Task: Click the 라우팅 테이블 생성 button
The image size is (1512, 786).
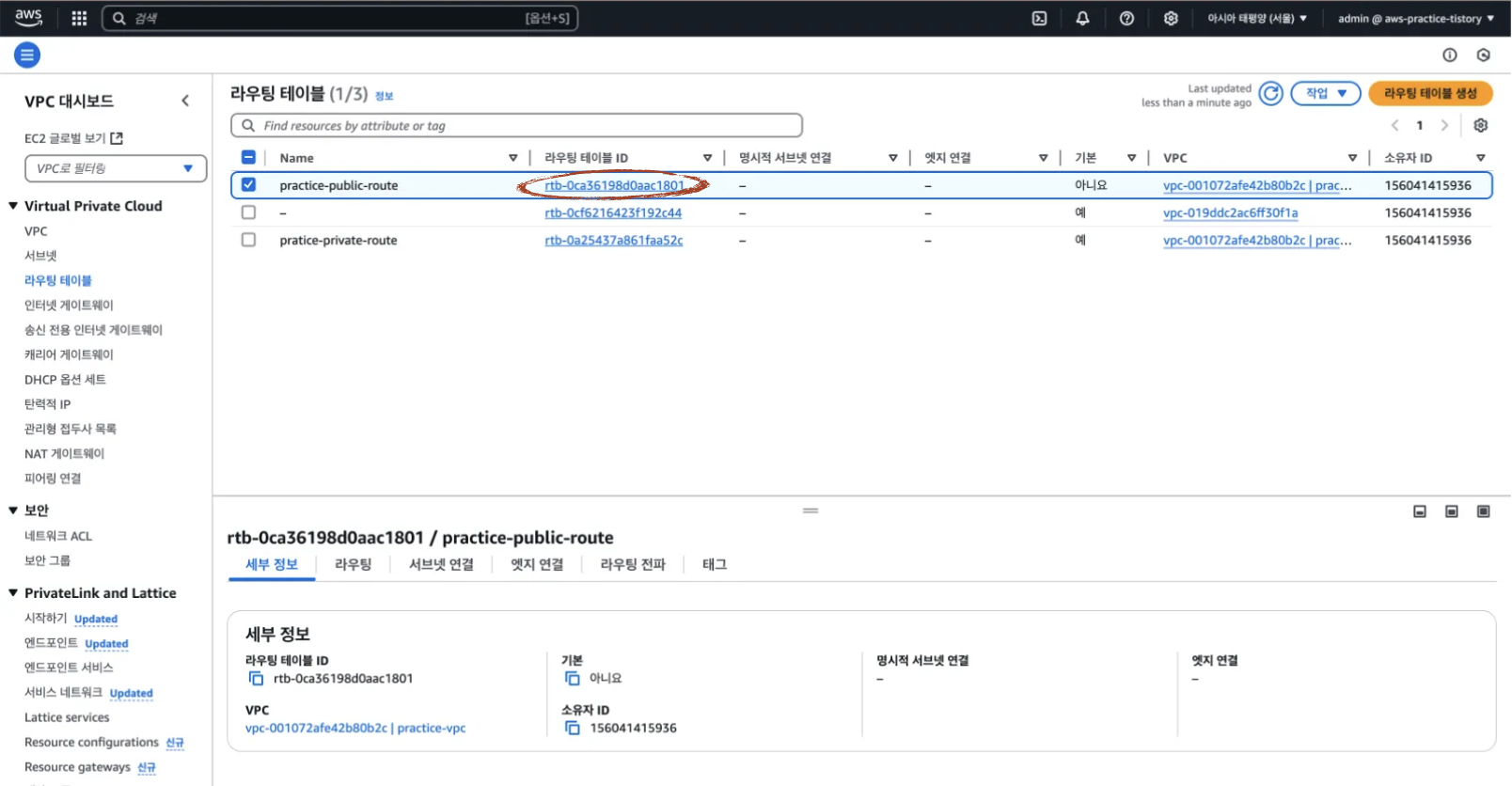Action: [1430, 93]
